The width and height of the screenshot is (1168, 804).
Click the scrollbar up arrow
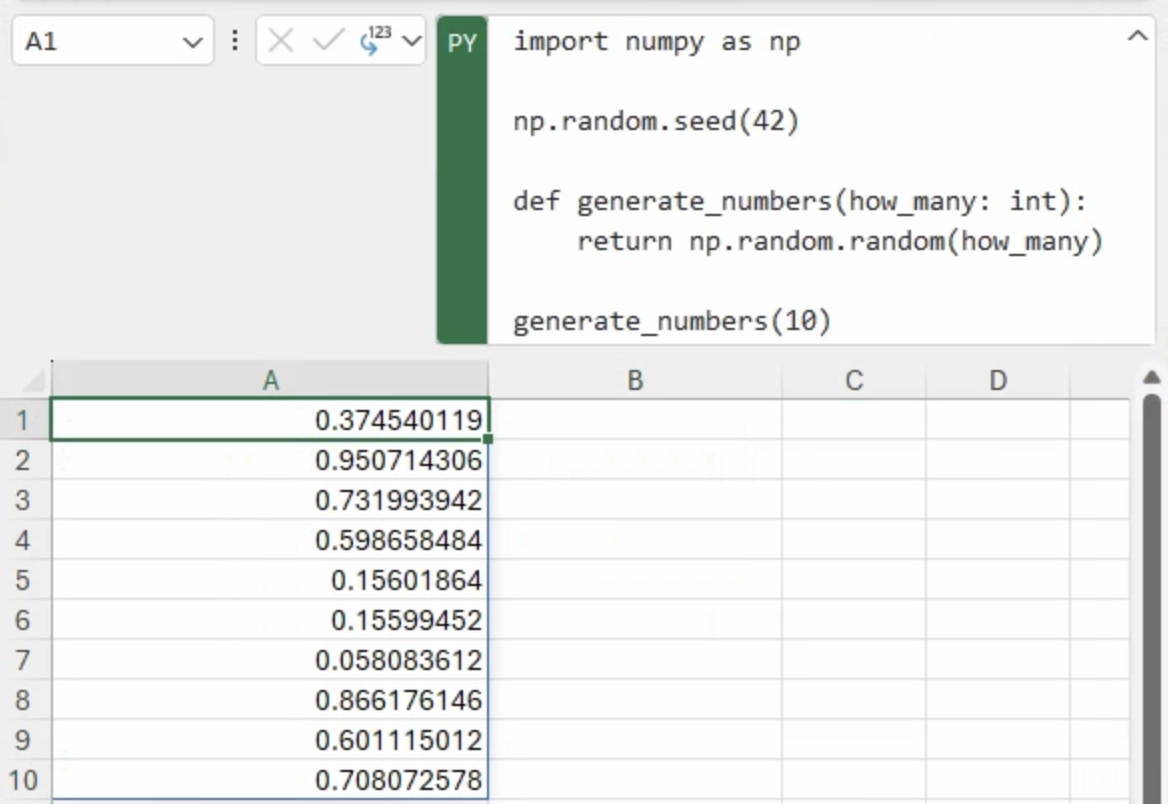(x=1151, y=378)
